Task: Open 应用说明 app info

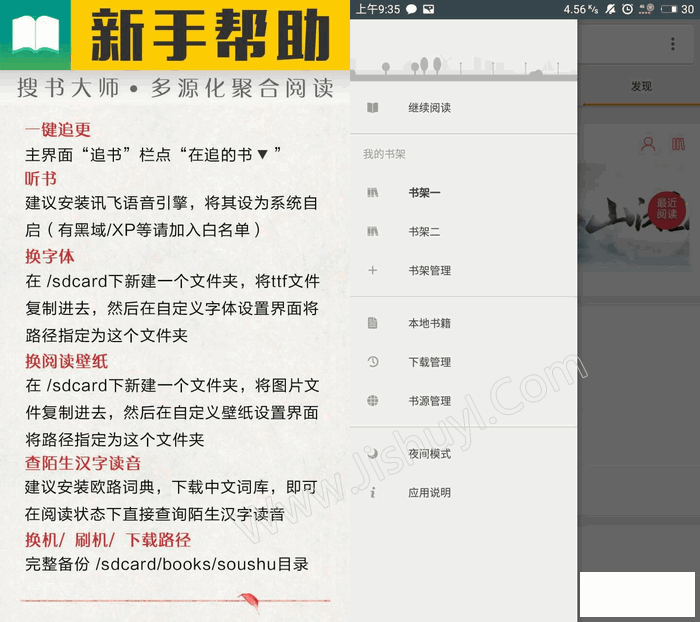Action: pos(463,493)
